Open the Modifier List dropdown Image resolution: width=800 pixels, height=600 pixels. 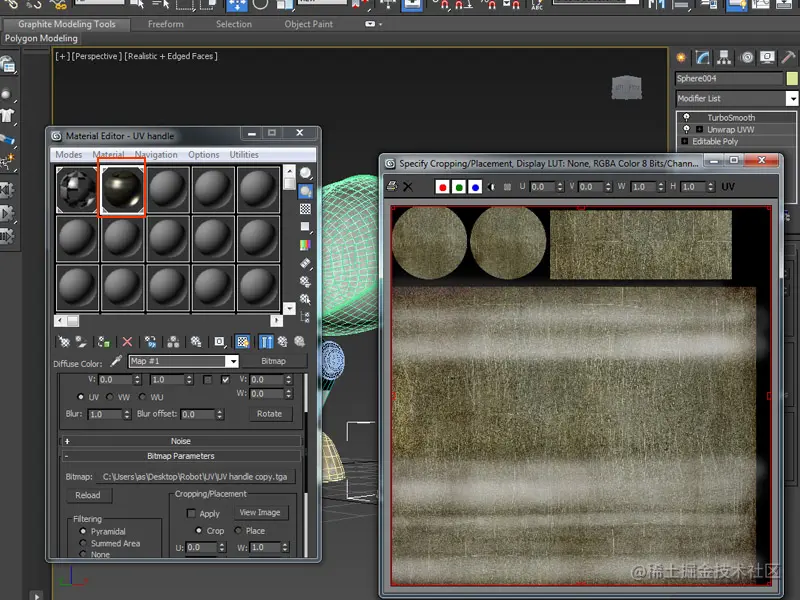[792, 99]
